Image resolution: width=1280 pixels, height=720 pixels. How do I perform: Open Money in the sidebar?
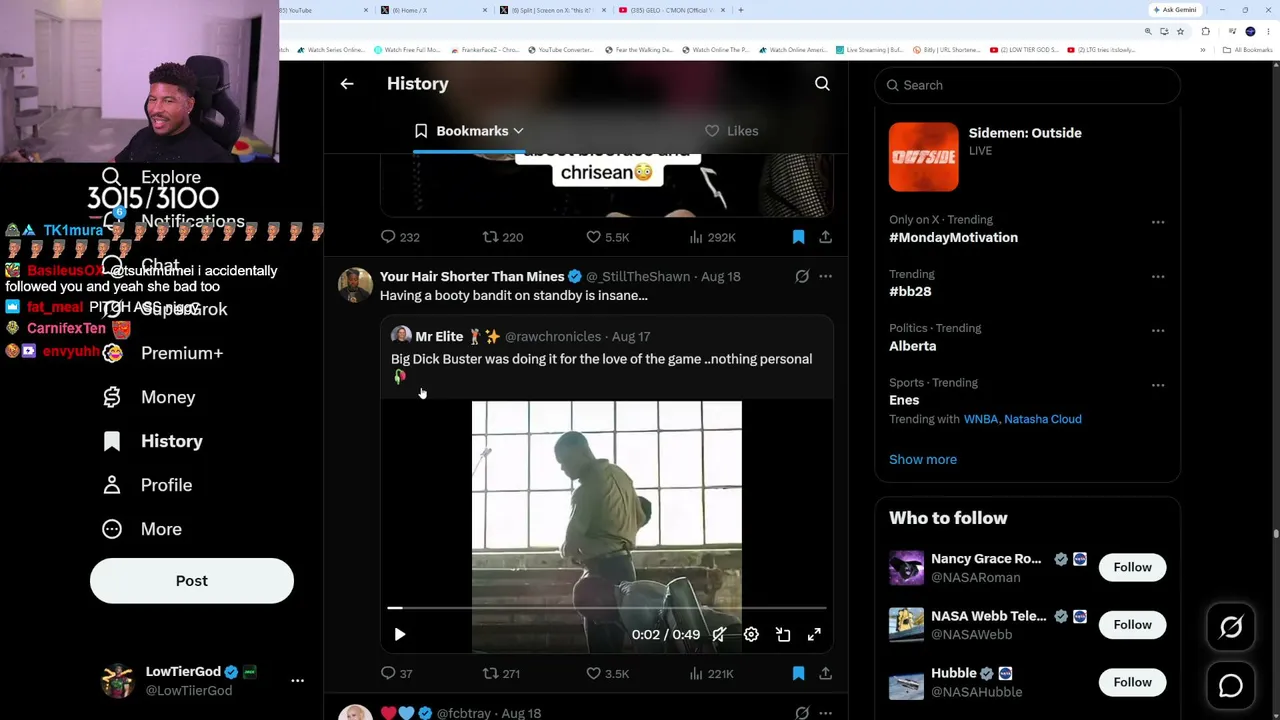tap(148, 397)
